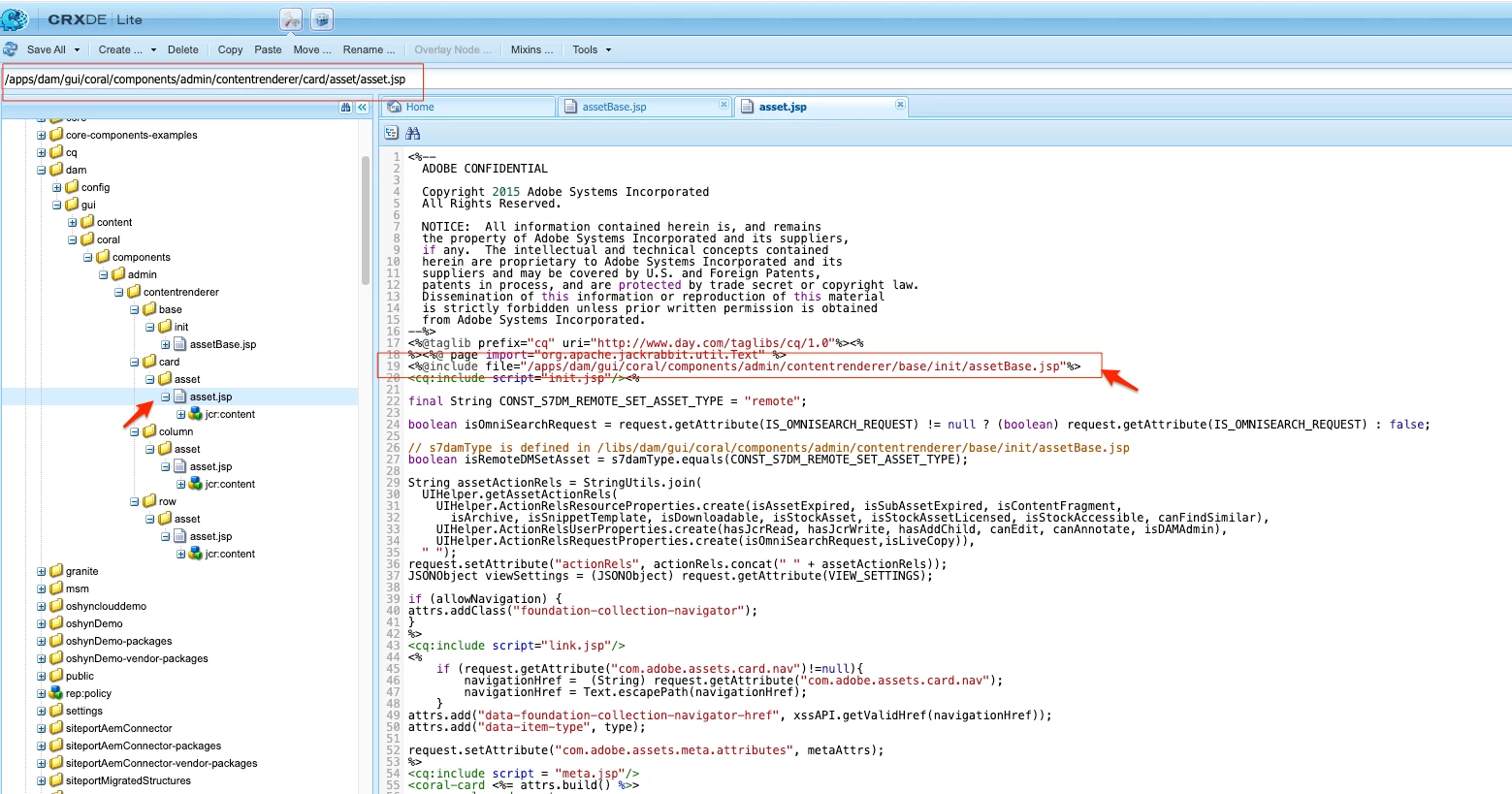This screenshot has width=1512, height=794.
Task: Switch to the assetBase.jsp tab
Action: 646,107
